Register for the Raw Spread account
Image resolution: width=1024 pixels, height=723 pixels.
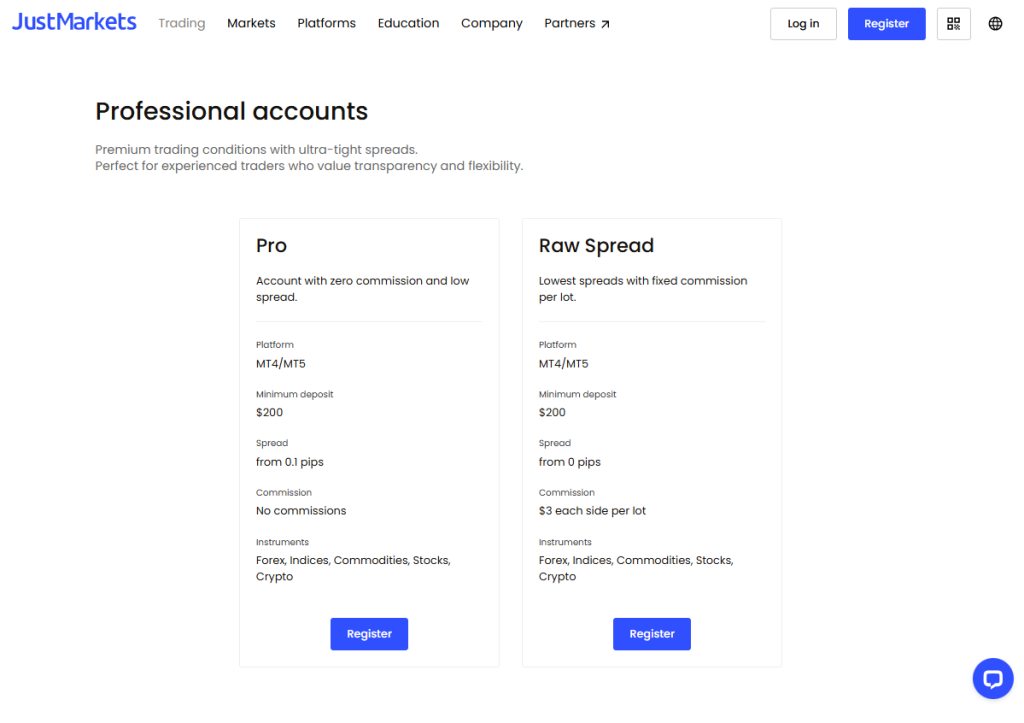tap(651, 634)
